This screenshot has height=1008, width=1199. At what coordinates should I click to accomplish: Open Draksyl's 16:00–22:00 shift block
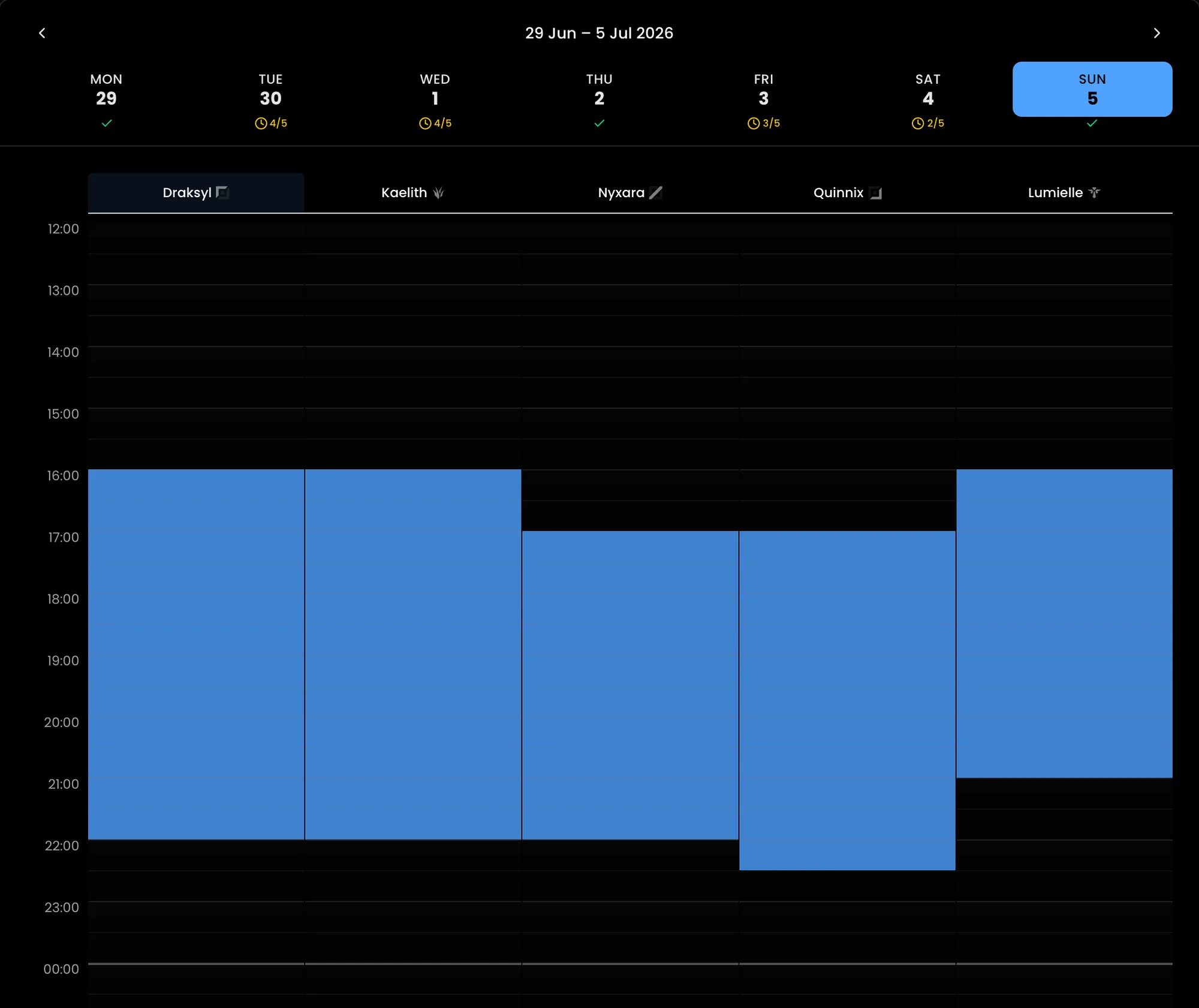click(196, 654)
